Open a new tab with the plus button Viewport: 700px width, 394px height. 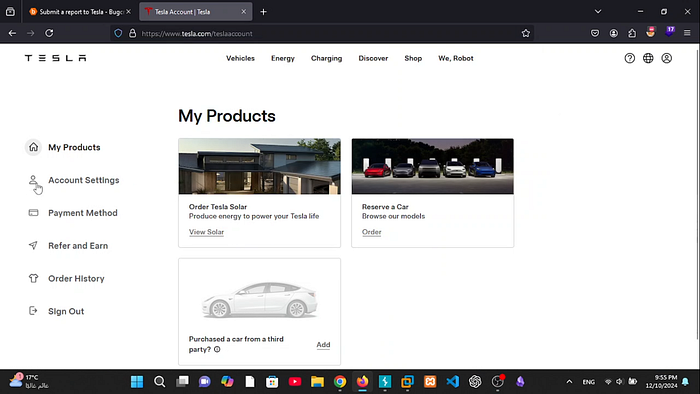pos(263,12)
